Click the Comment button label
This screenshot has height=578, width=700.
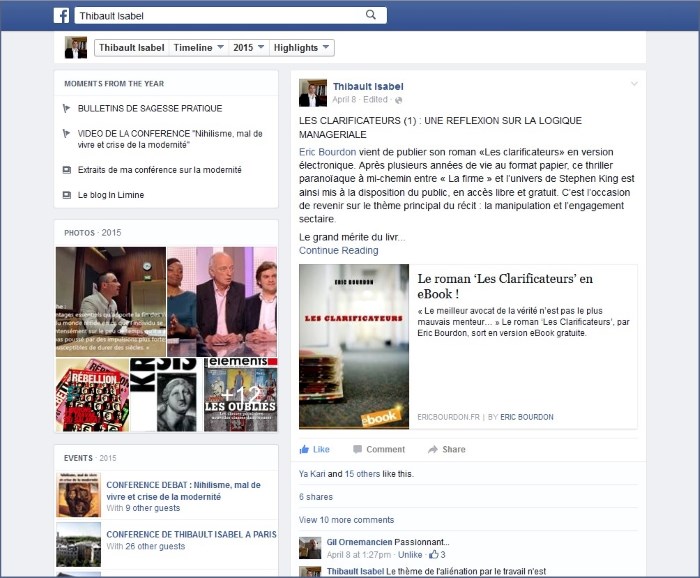click(x=385, y=449)
